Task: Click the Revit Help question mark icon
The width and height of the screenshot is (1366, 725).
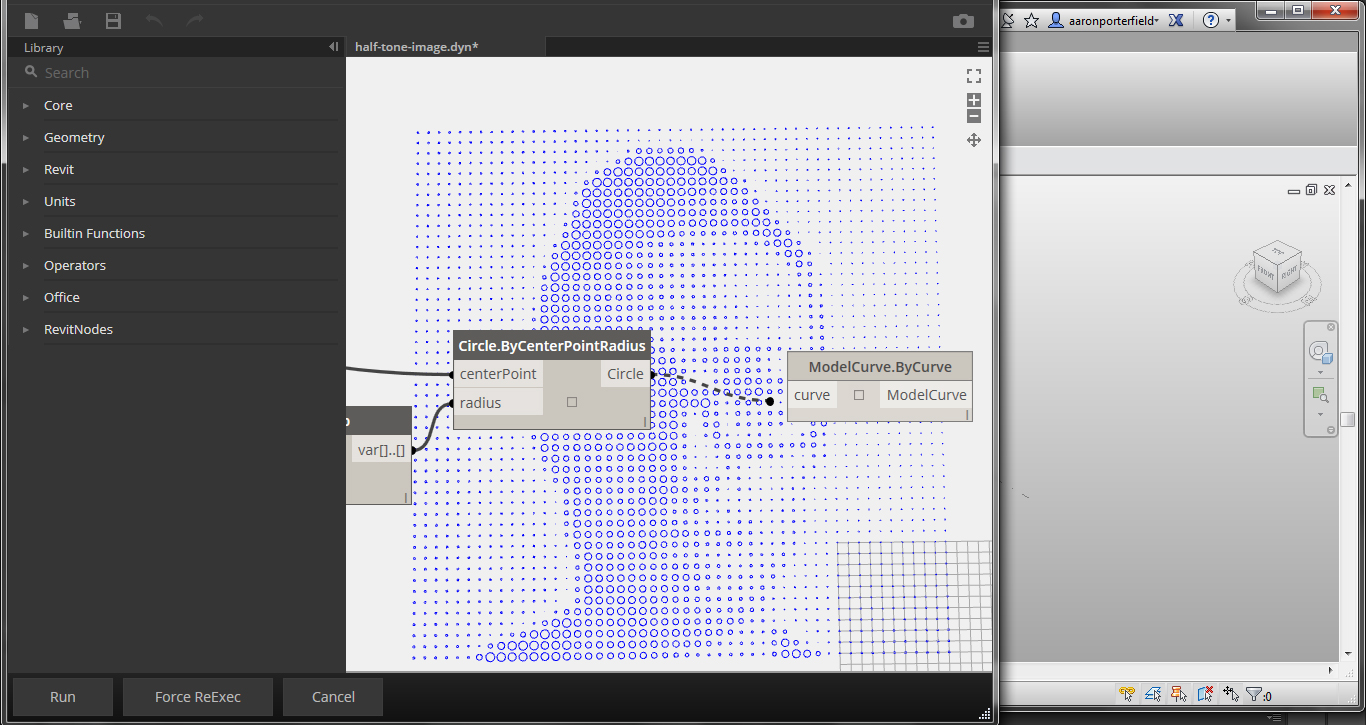Action: [1211, 20]
